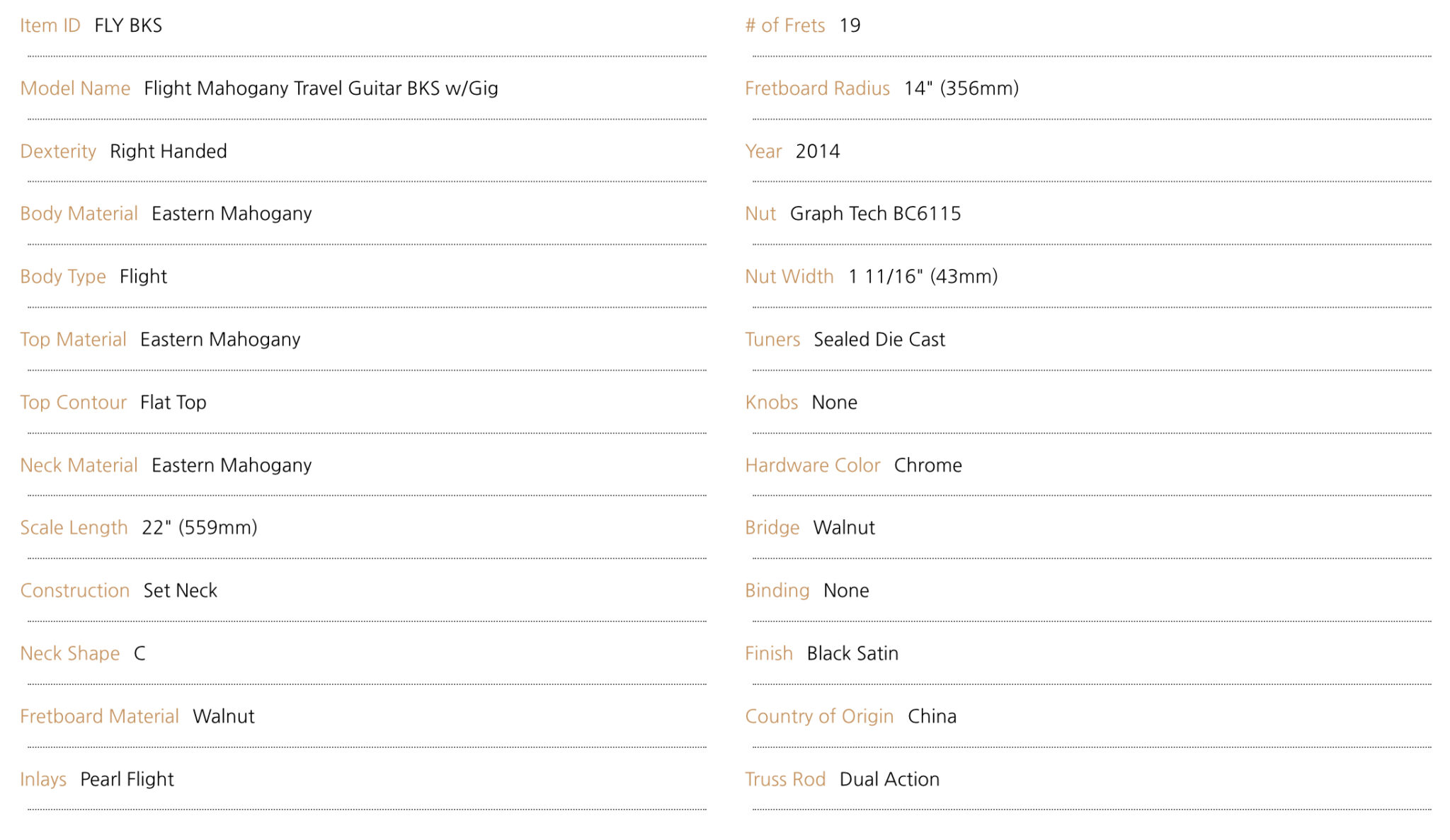Select the Model Name label
Viewport: 1450px width, 840px height.
[x=75, y=88]
